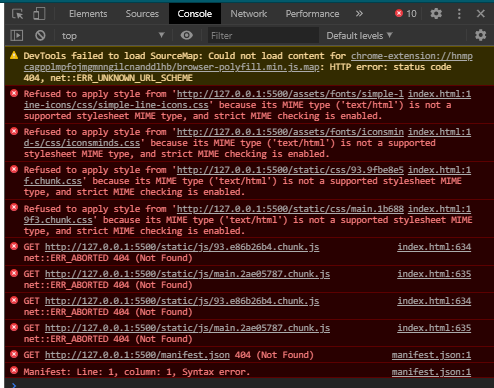
Task: Click error icon beside the Manifest syntax error
Action: (x=14, y=370)
